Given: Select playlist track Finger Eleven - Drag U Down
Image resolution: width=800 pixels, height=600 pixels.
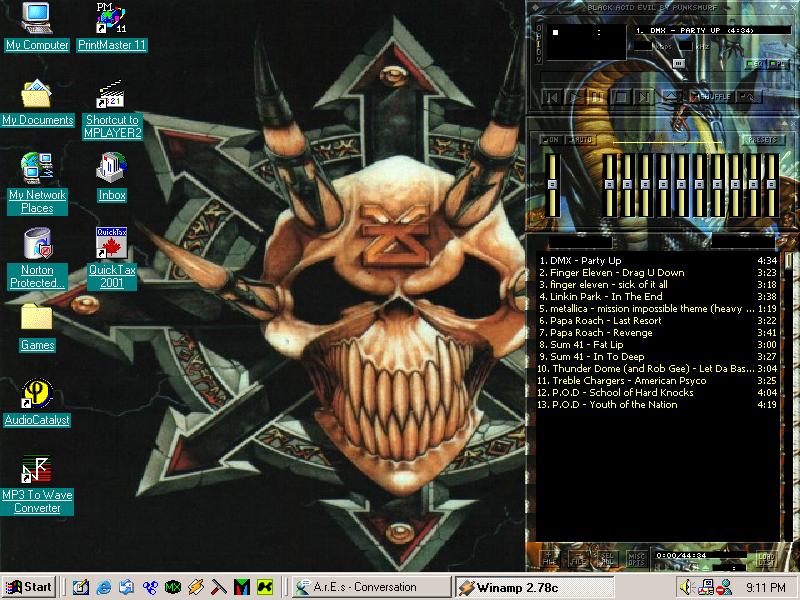Looking at the screenshot, I should click(658, 272).
